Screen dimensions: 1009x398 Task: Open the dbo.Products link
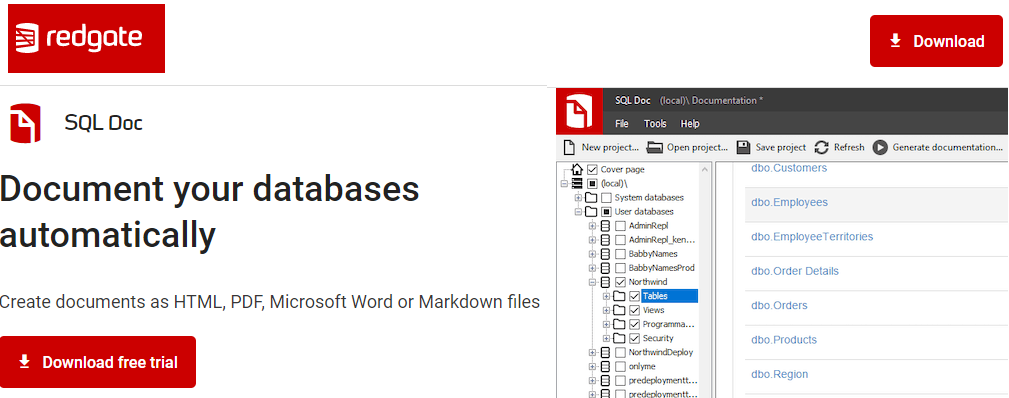783,339
